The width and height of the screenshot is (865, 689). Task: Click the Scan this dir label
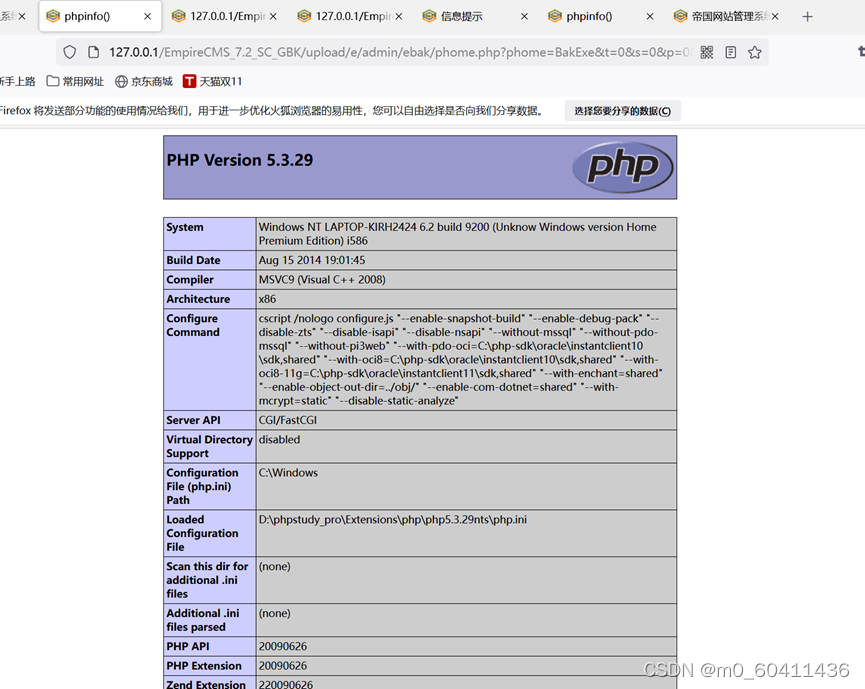(x=207, y=580)
